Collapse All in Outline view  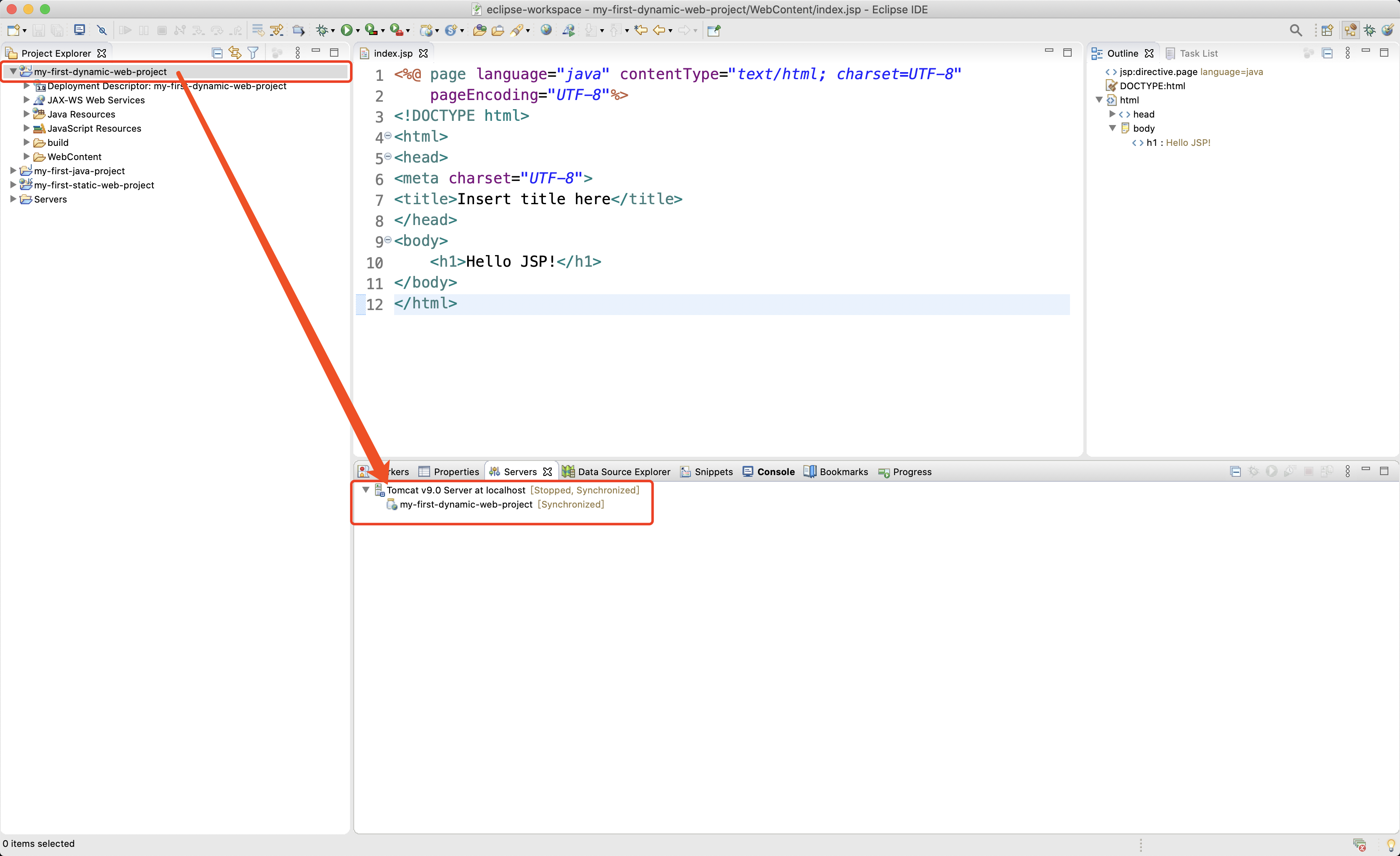(1327, 53)
